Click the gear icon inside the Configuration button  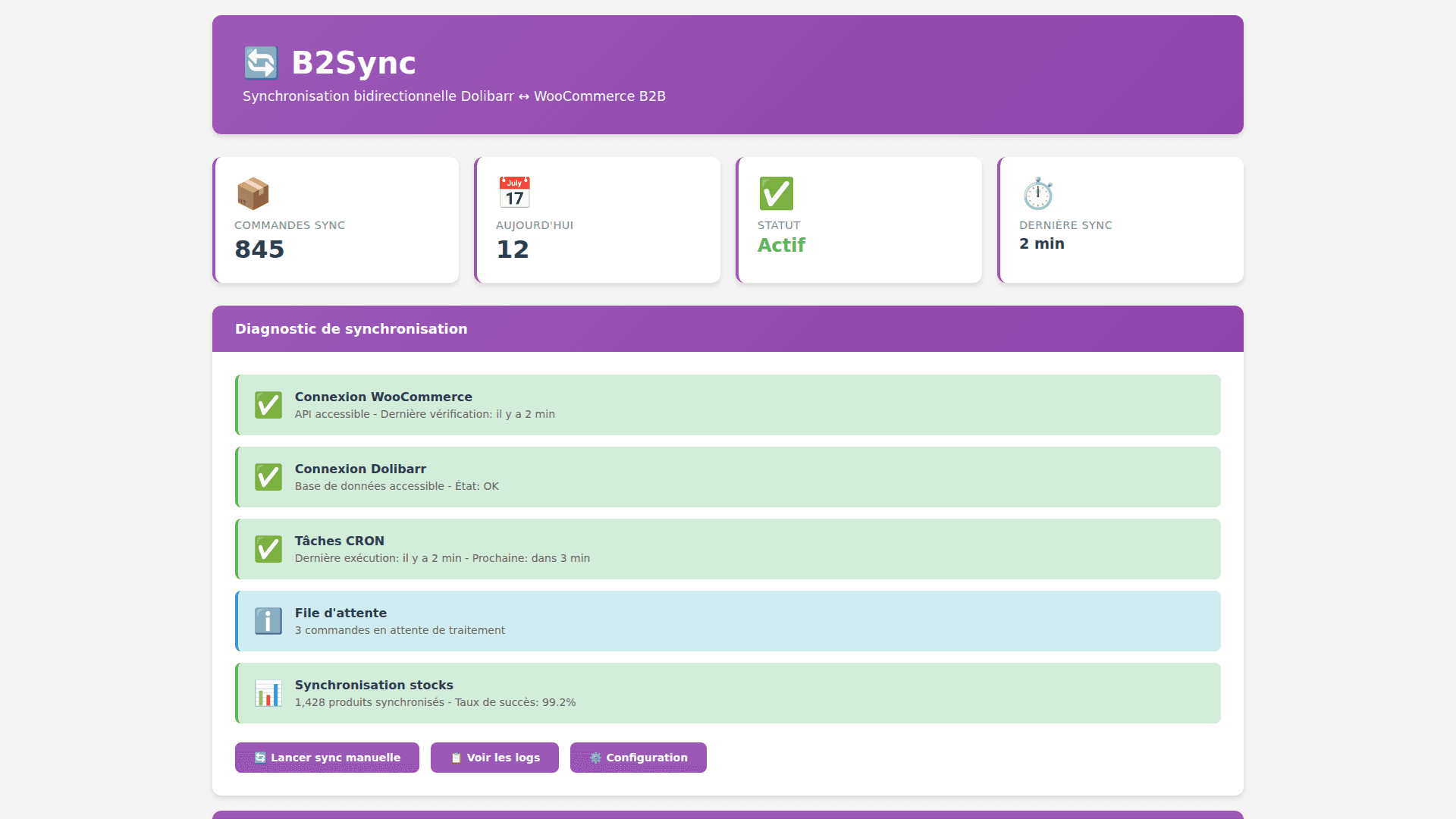(595, 757)
